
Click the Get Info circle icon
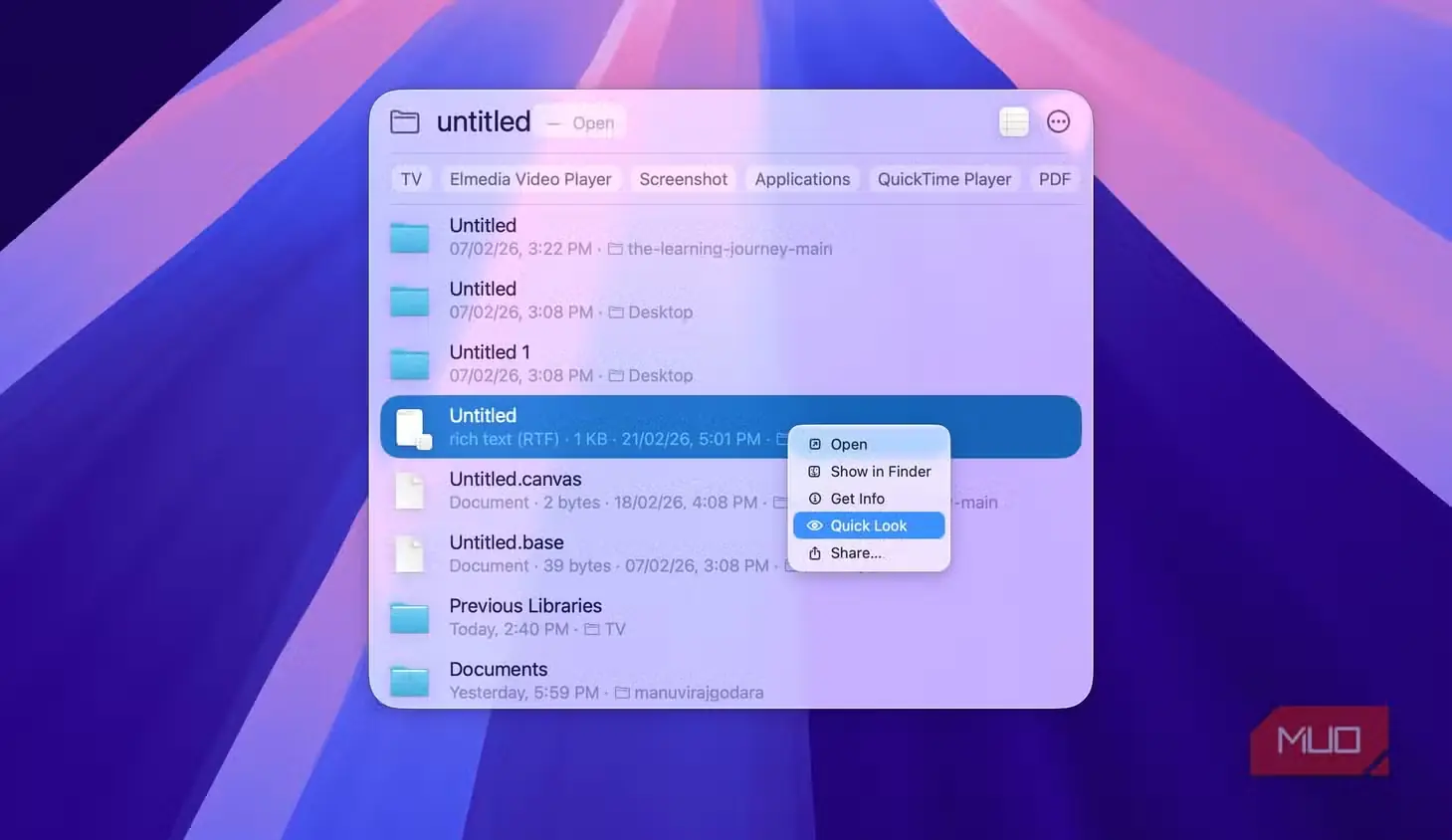[815, 499]
